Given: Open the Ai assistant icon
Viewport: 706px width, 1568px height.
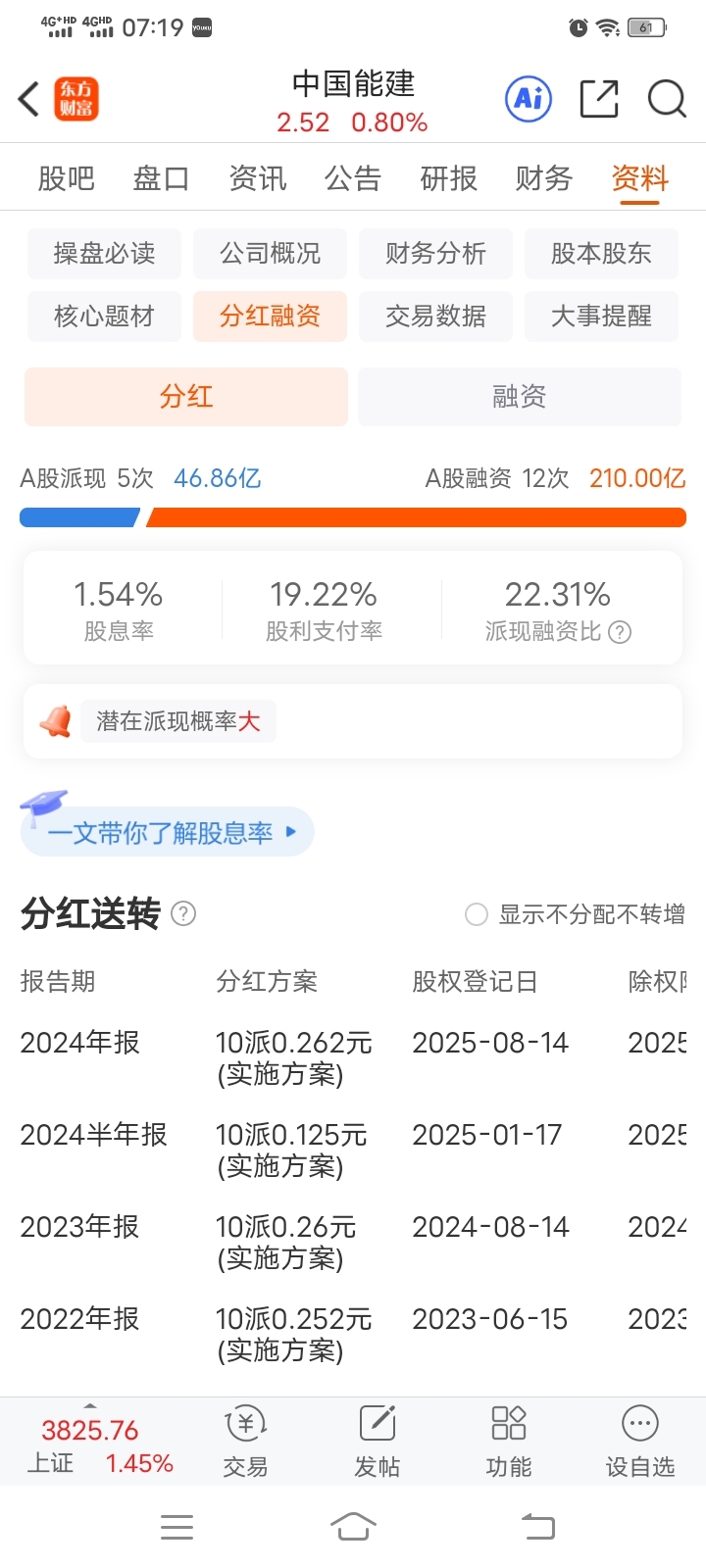Looking at the screenshot, I should [529, 98].
